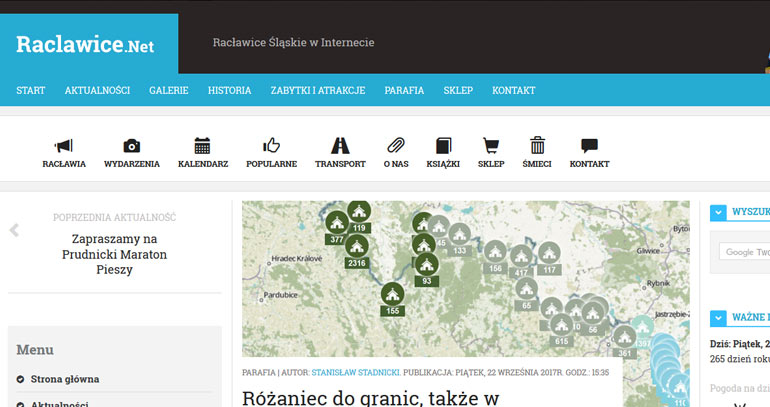Open author link Stanisław Stadnicki
This screenshot has width=770, height=407.
[x=356, y=373]
